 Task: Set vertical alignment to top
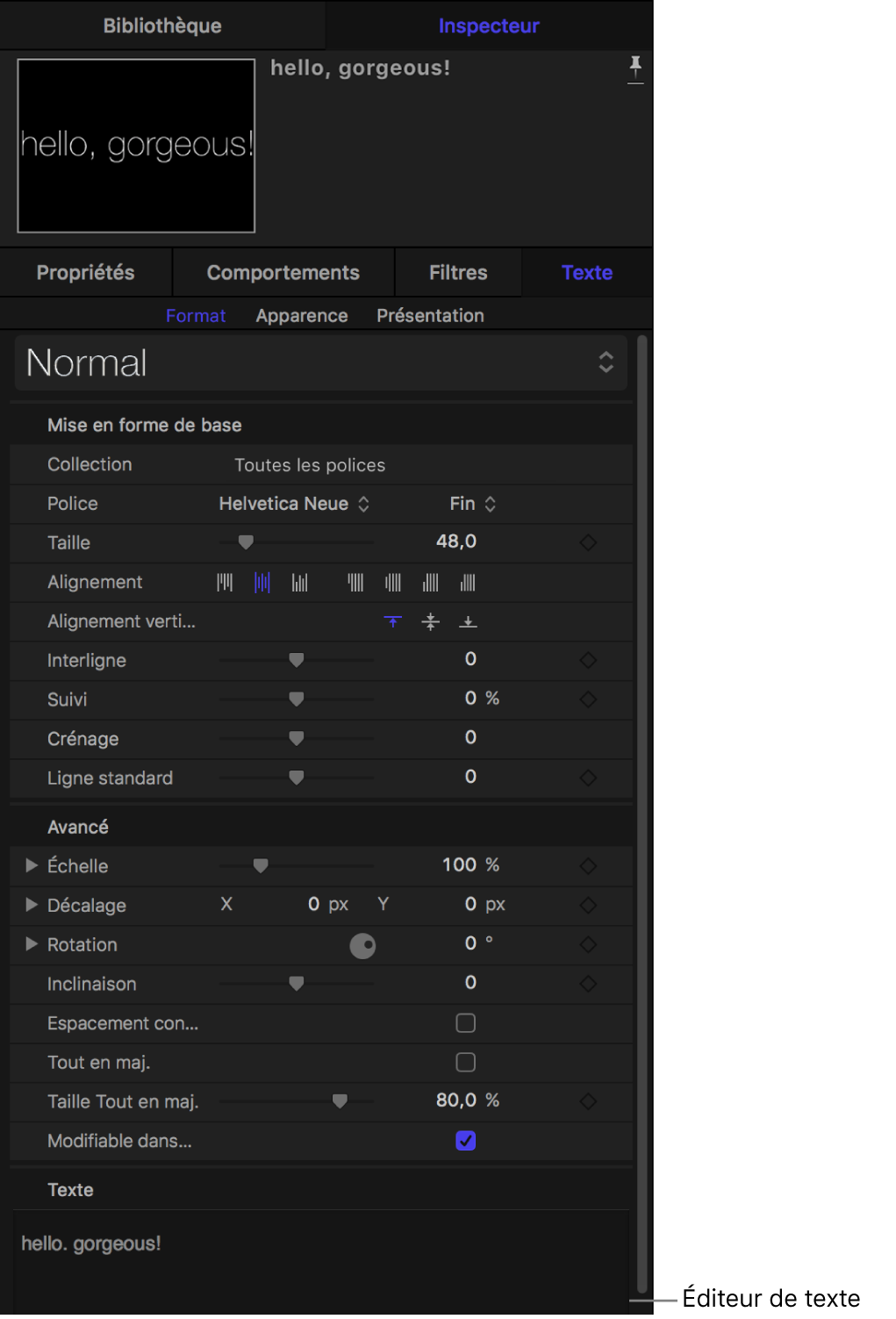point(392,622)
